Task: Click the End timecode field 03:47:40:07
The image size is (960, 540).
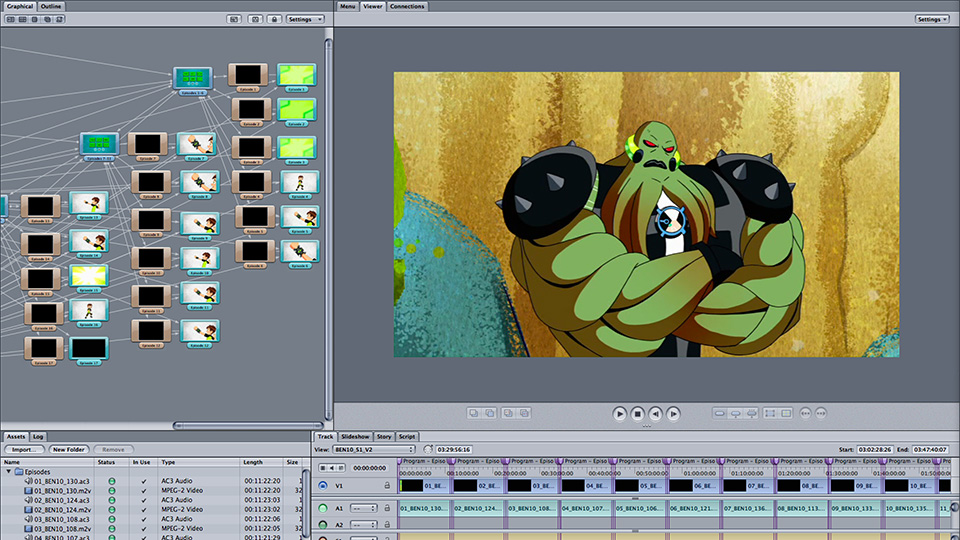Action: [x=930, y=449]
